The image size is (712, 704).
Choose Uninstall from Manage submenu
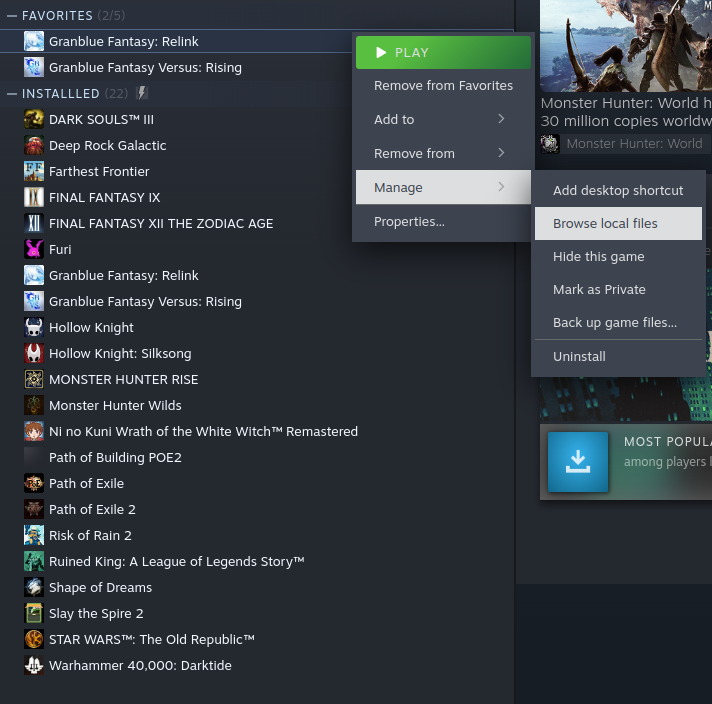618,357
